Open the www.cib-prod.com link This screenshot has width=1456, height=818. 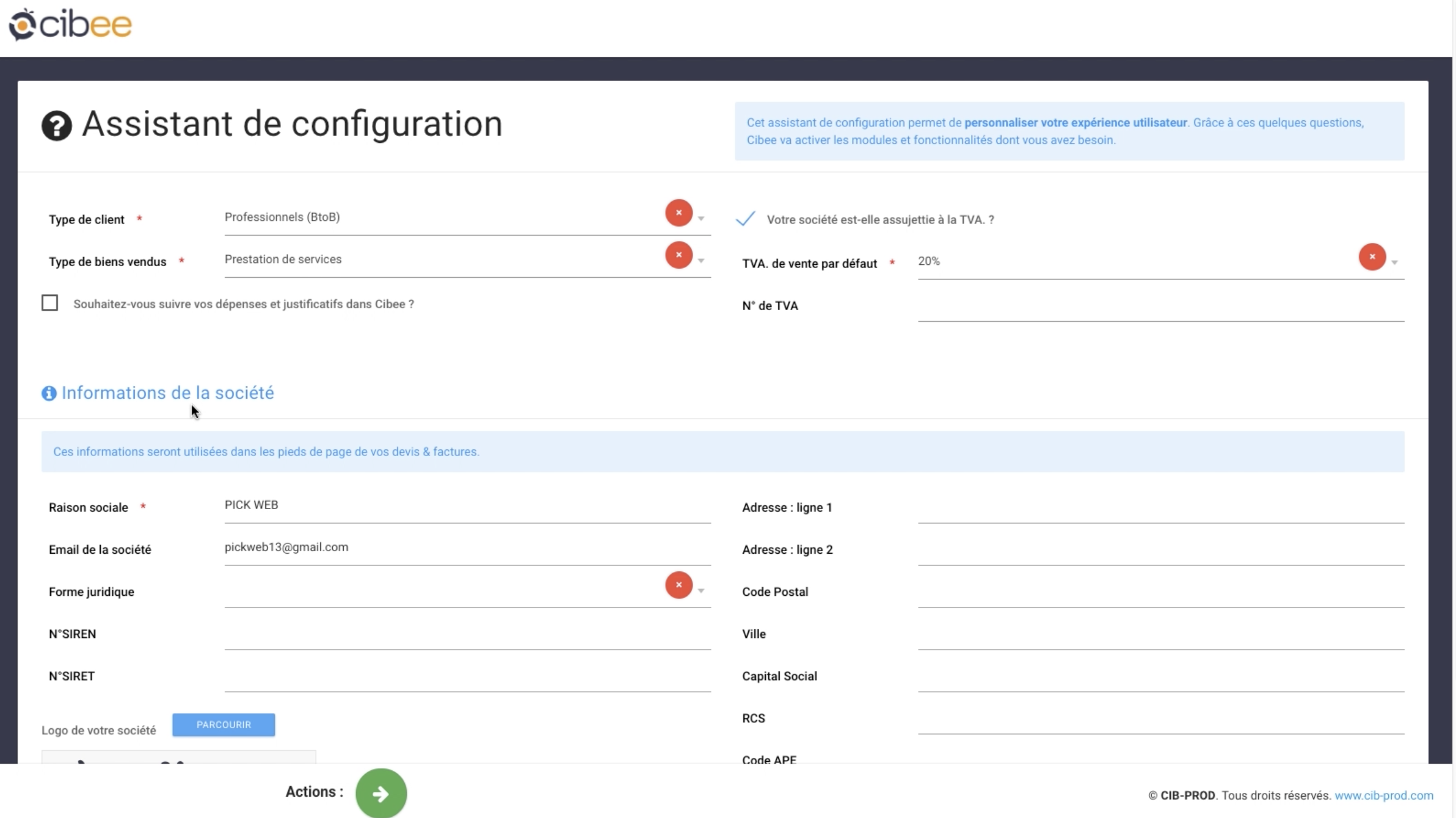[x=1383, y=795]
